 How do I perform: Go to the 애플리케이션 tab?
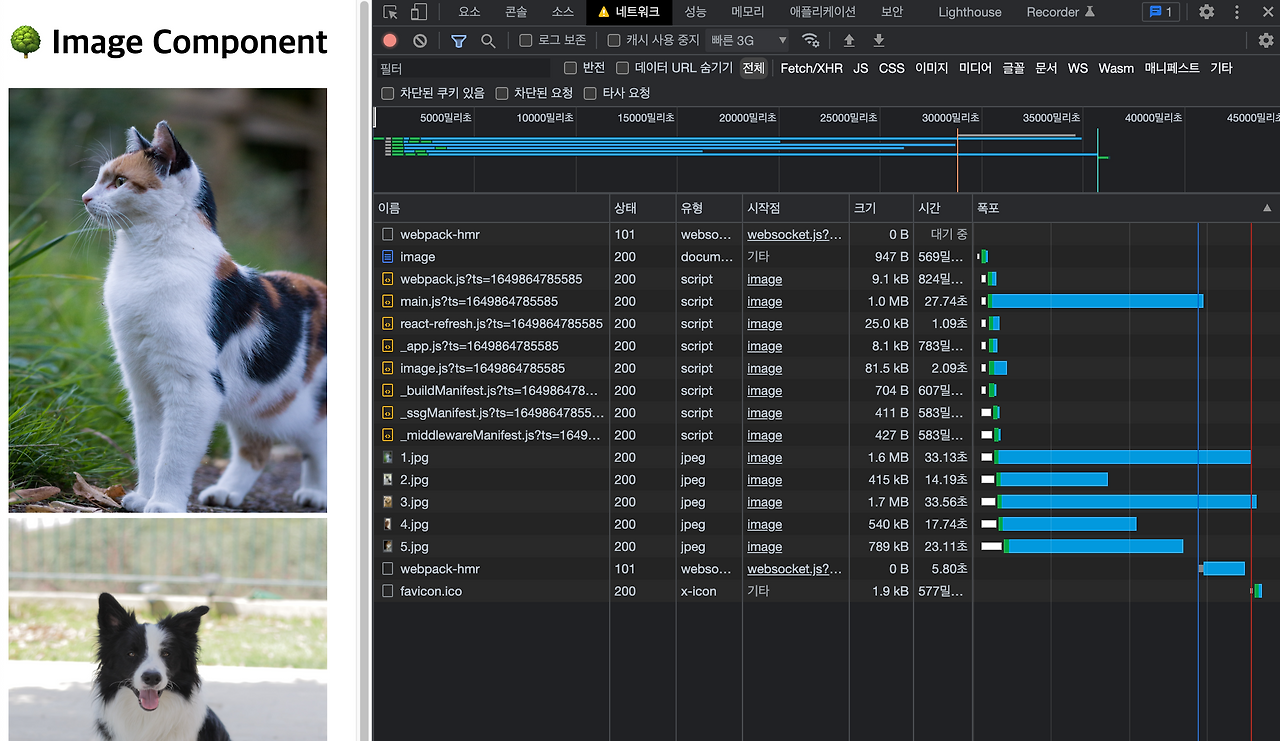(823, 12)
